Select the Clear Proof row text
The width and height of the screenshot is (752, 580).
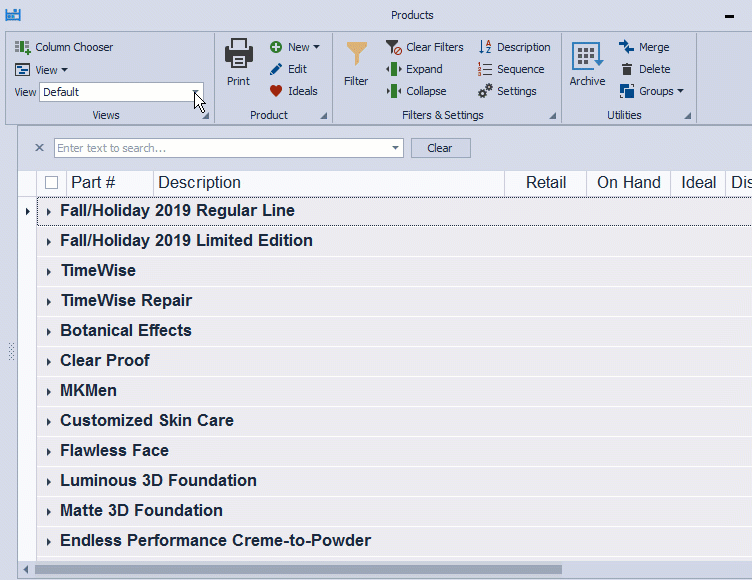(x=105, y=360)
